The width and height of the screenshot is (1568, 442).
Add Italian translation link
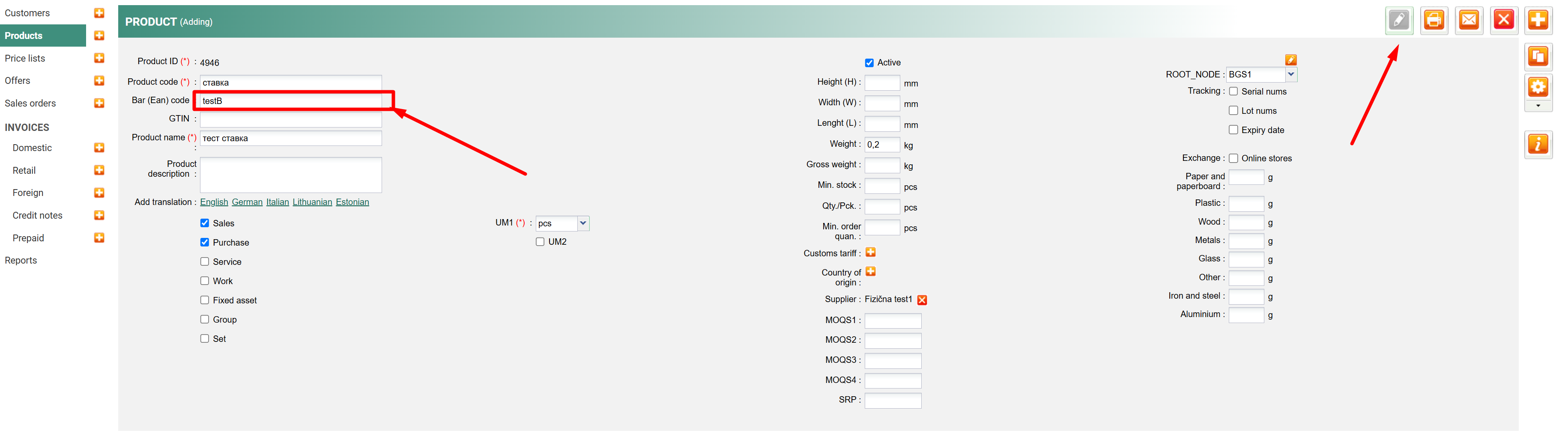(278, 202)
